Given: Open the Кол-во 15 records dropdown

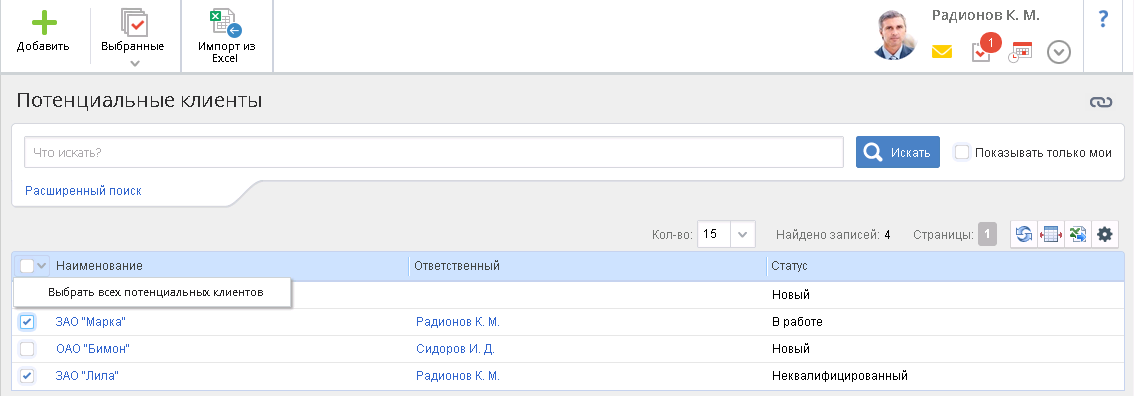Looking at the screenshot, I should (x=726, y=234).
